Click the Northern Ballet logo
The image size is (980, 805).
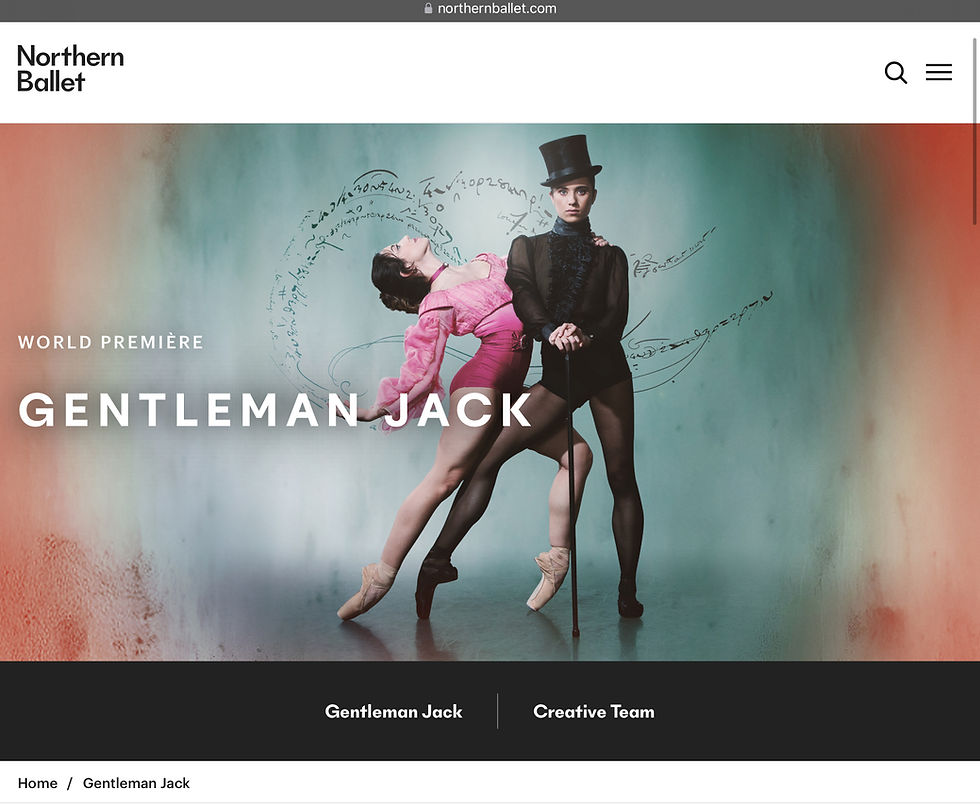[x=70, y=69]
